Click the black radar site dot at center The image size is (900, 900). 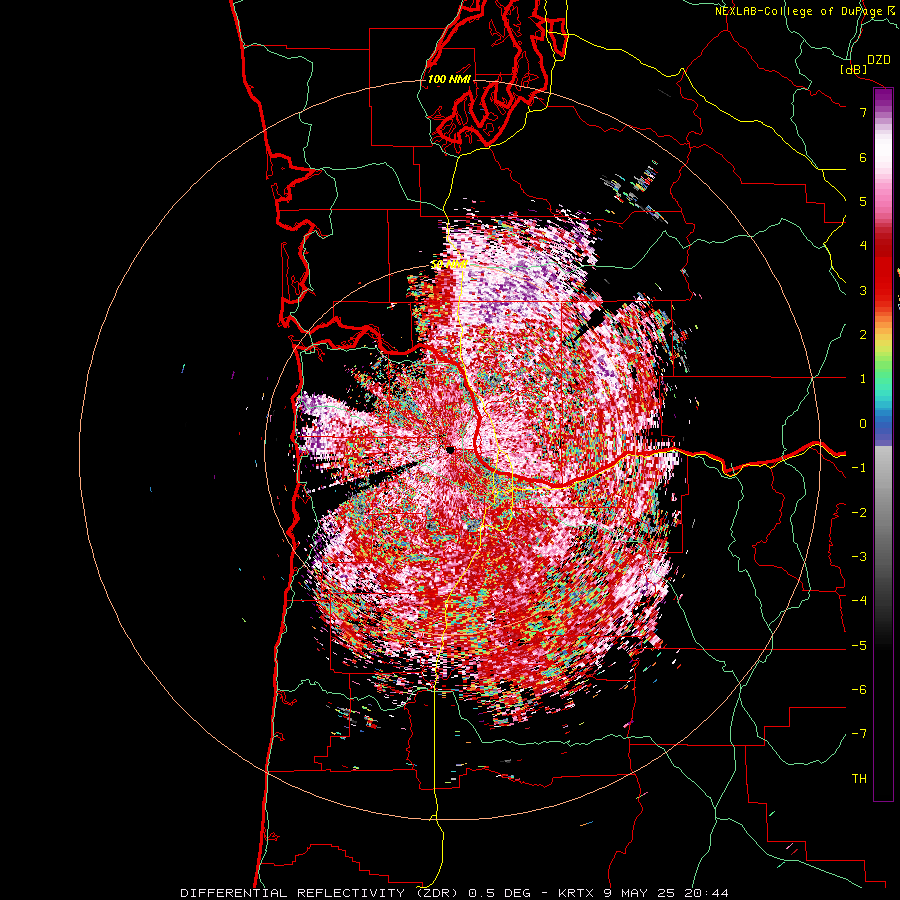click(x=451, y=450)
